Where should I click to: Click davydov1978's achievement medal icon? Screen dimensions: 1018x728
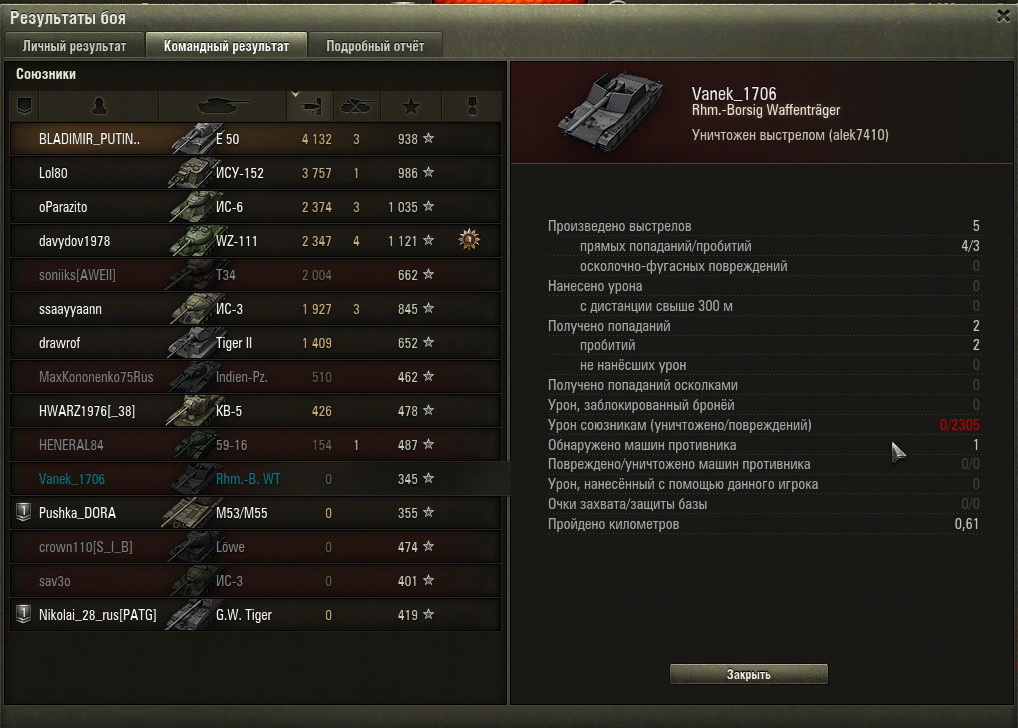(x=469, y=240)
